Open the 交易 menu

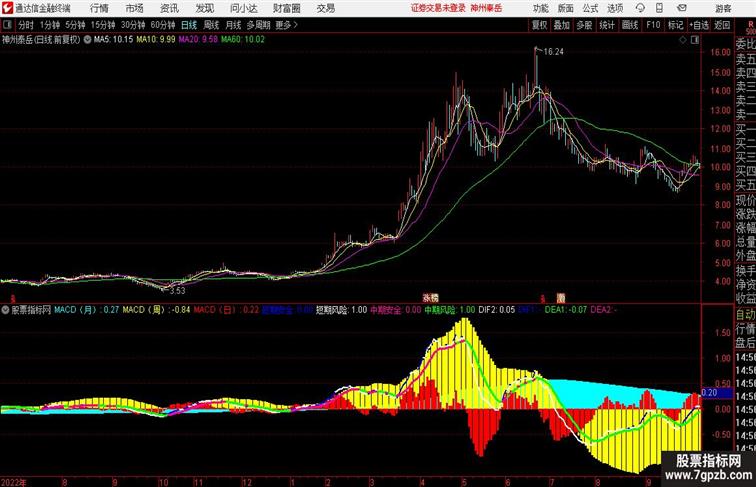[x=326, y=8]
